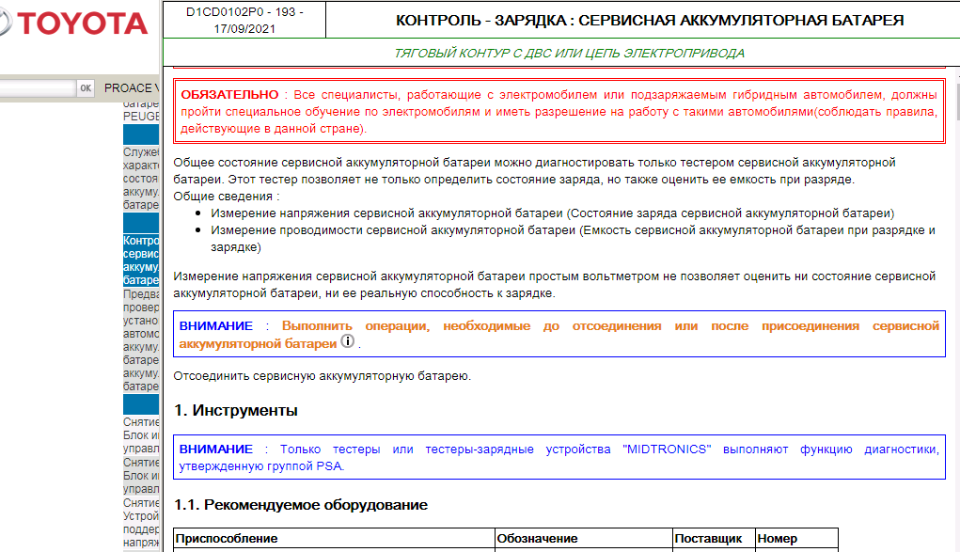
Task: Click the OK button next to search field
Action: coord(85,88)
